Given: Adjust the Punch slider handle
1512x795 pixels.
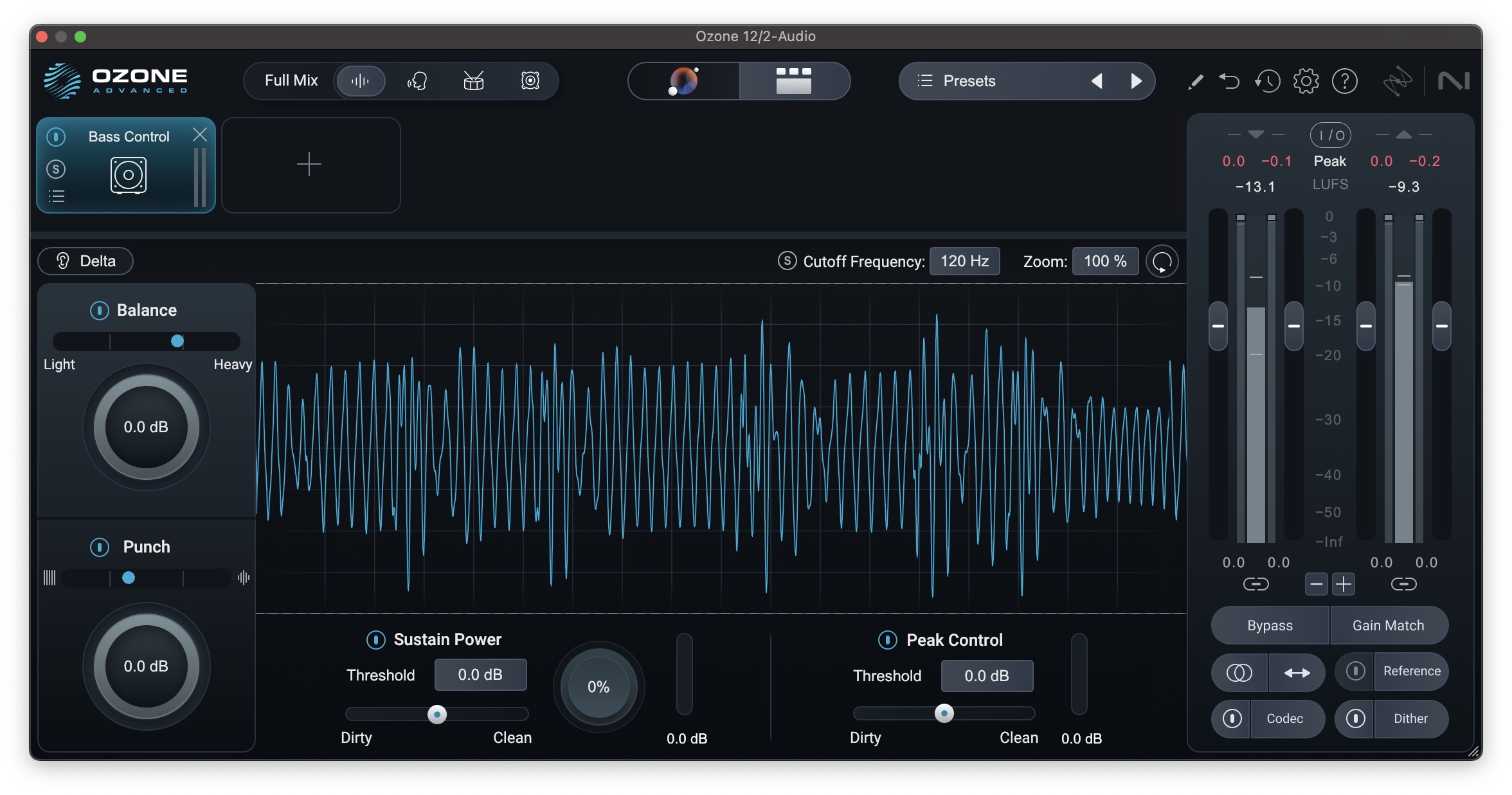Looking at the screenshot, I should tap(129, 578).
